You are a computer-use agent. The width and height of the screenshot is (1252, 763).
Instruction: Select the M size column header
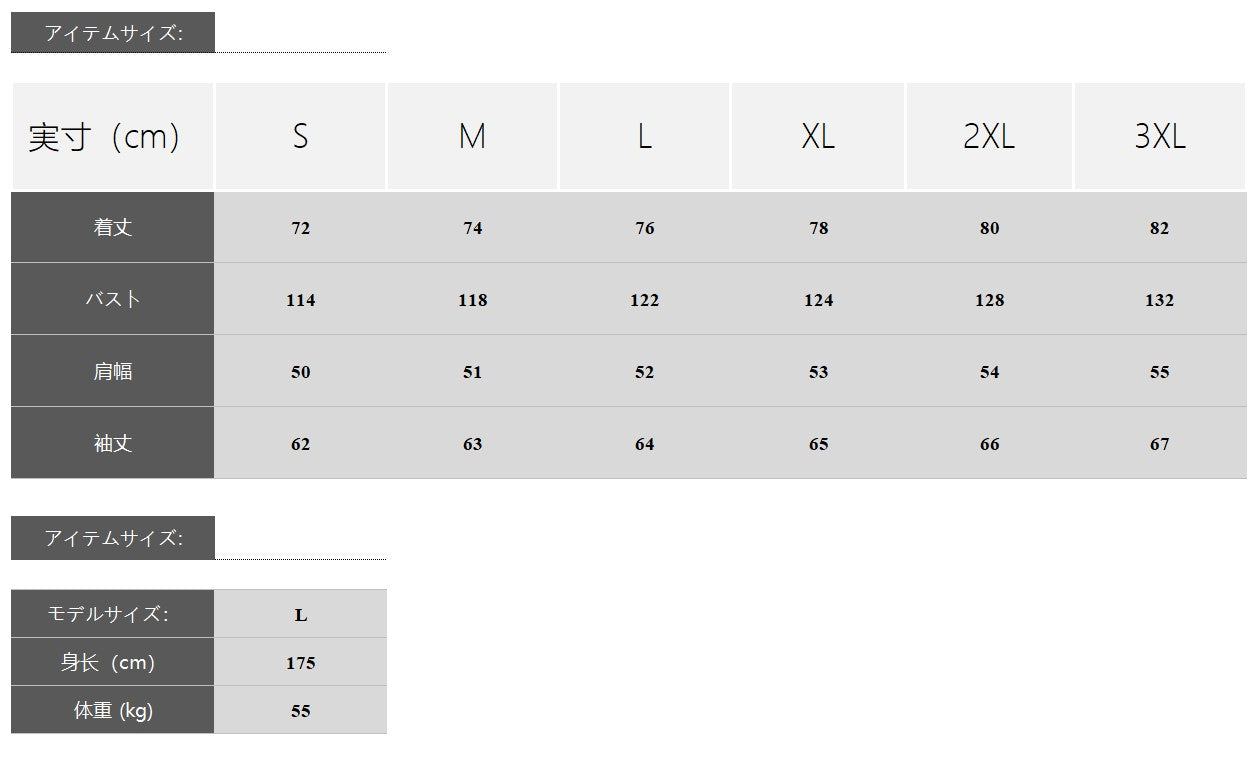[x=472, y=137]
